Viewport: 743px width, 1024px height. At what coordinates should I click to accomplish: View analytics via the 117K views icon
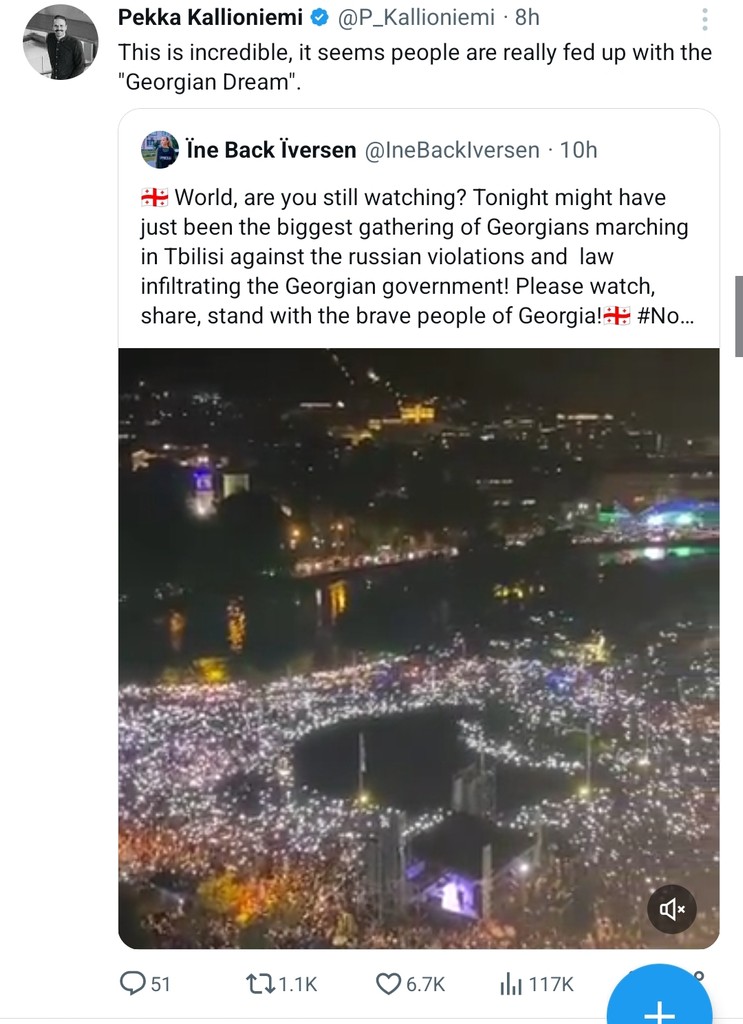[511, 984]
